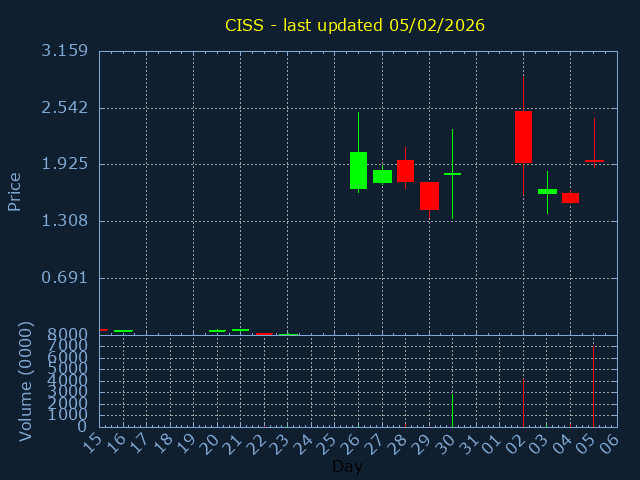
Task: Select the 1.925 price axis label
Action: click(x=64, y=164)
